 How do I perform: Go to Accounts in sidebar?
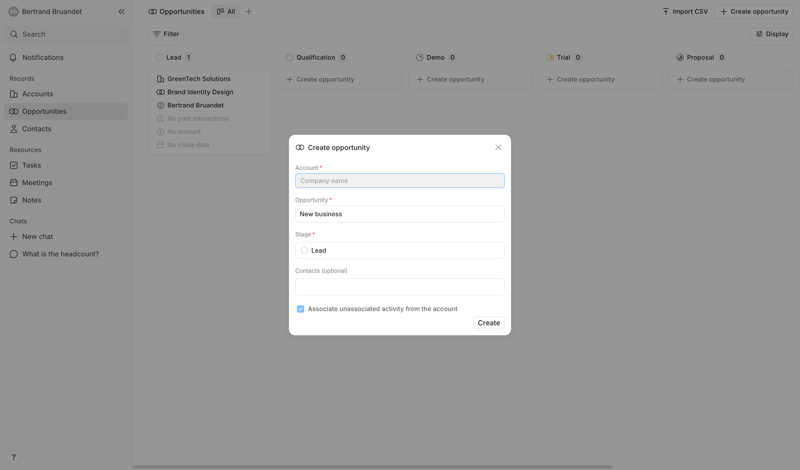click(x=37, y=94)
